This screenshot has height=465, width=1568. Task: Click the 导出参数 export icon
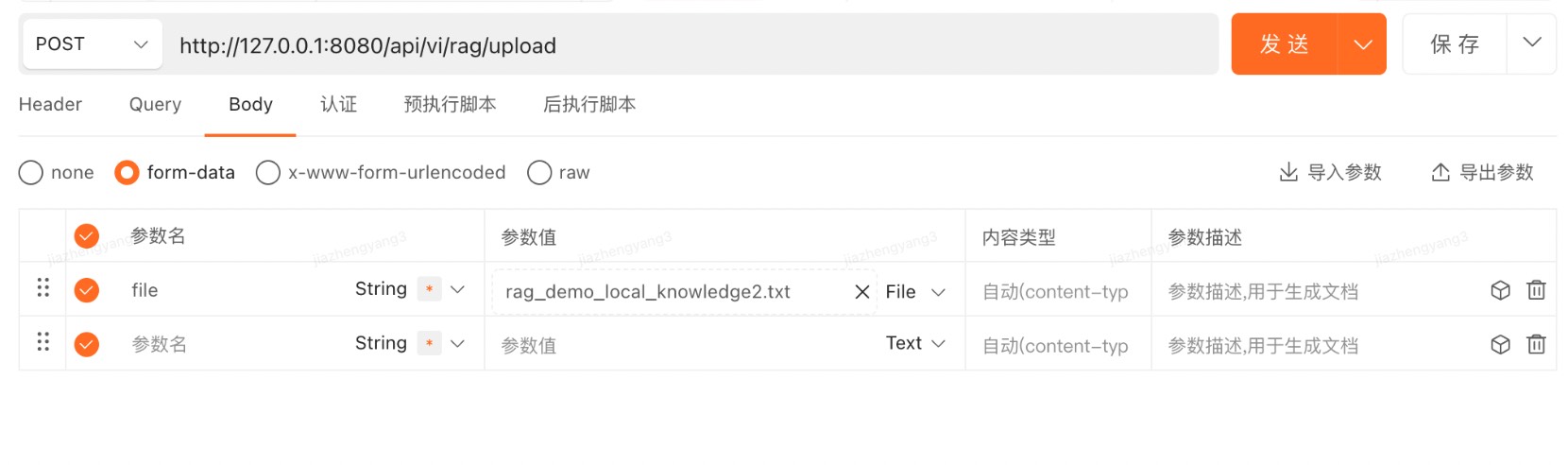(x=1440, y=172)
